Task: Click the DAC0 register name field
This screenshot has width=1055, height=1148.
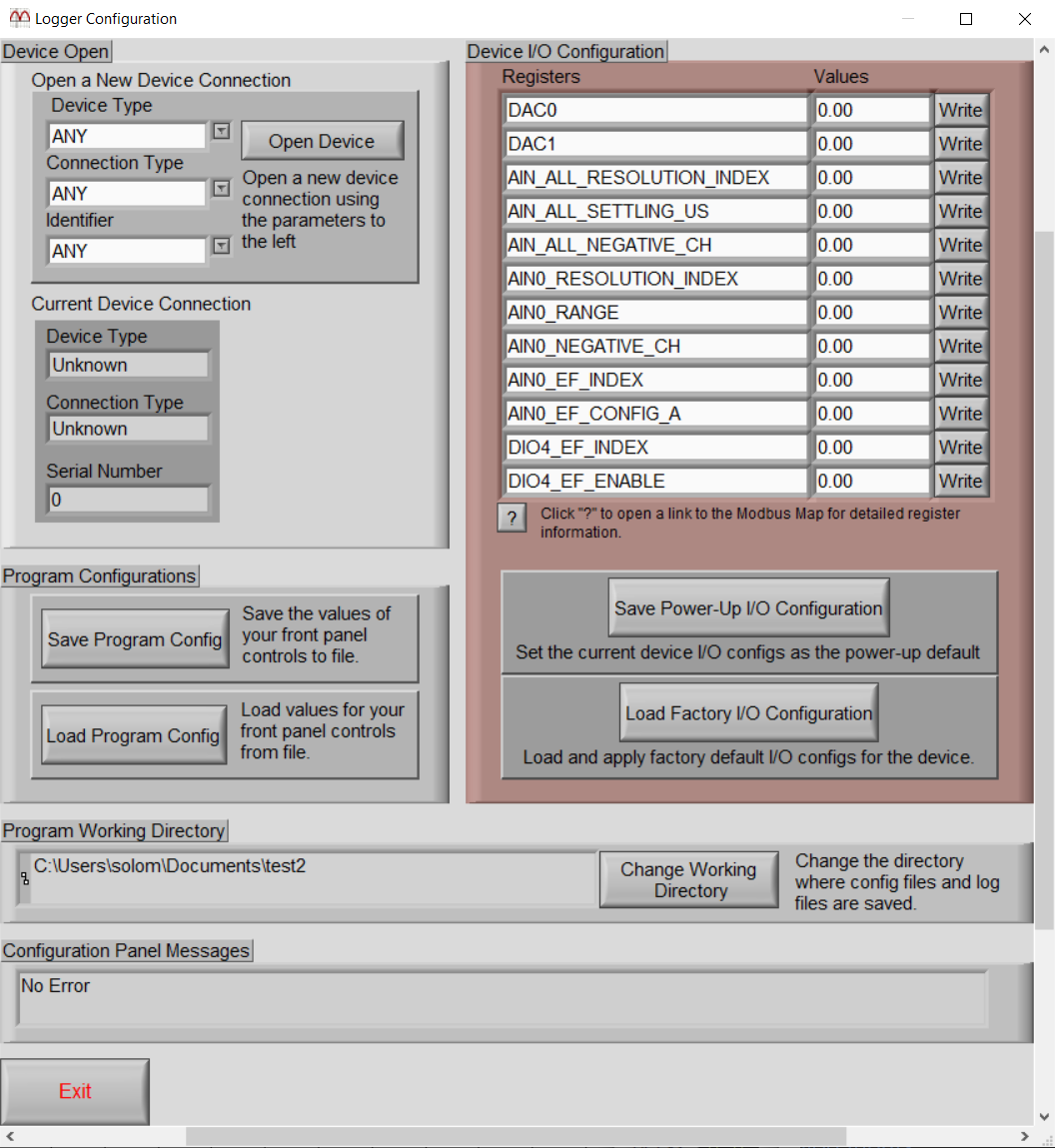Action: 656,110
